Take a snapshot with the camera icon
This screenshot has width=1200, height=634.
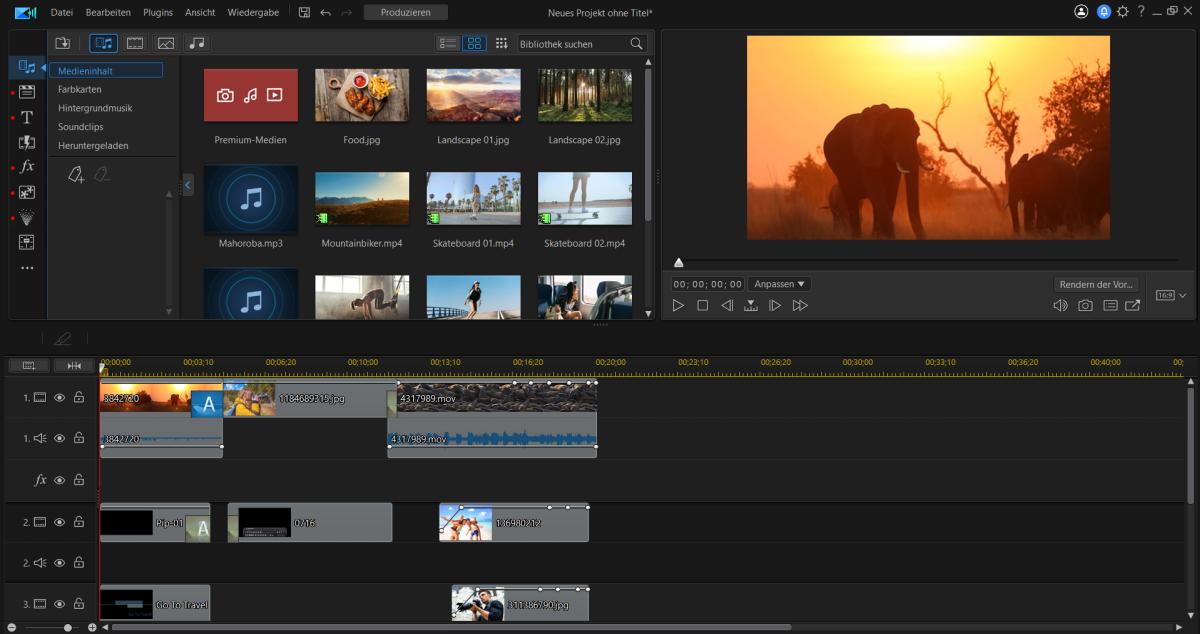tap(1085, 306)
